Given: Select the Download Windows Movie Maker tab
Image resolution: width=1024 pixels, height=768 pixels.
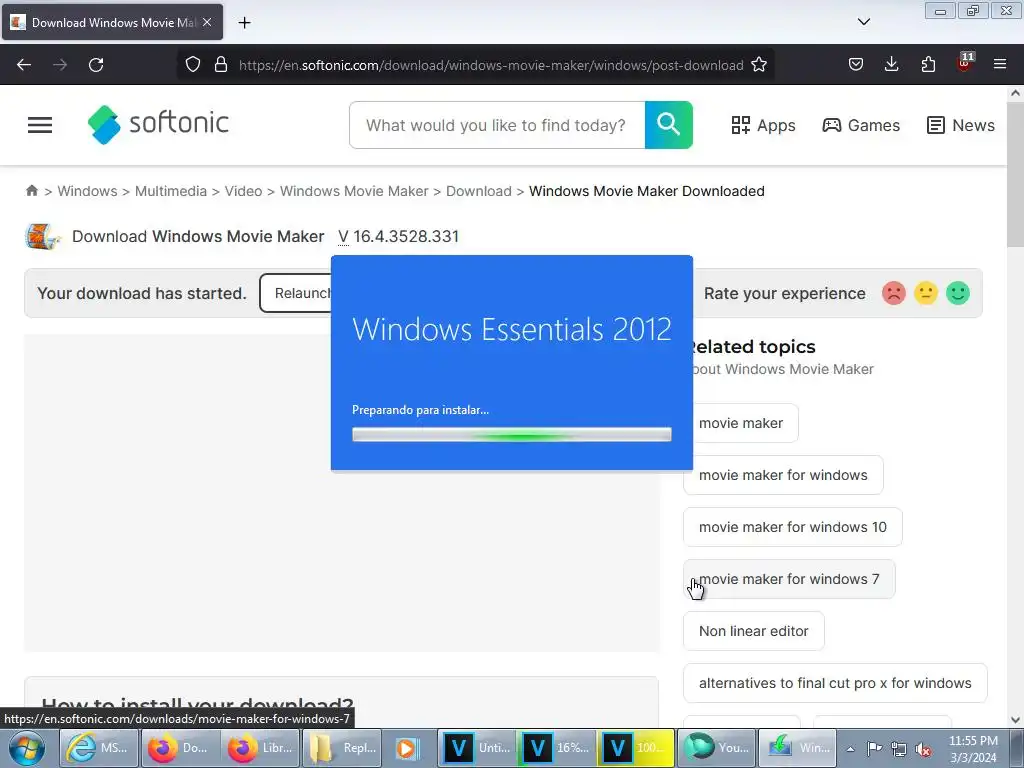Looking at the screenshot, I should [x=112, y=22].
